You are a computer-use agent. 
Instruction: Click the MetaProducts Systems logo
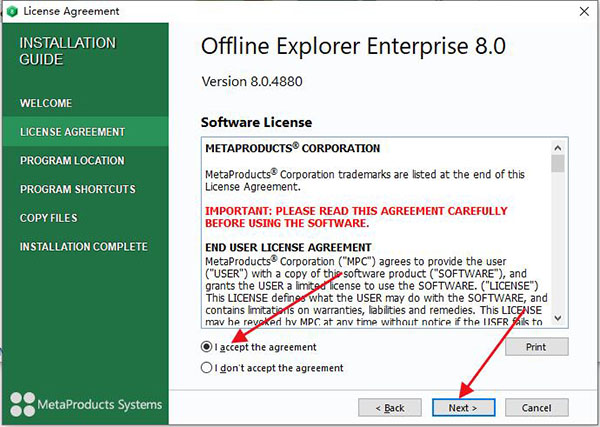[86, 404]
